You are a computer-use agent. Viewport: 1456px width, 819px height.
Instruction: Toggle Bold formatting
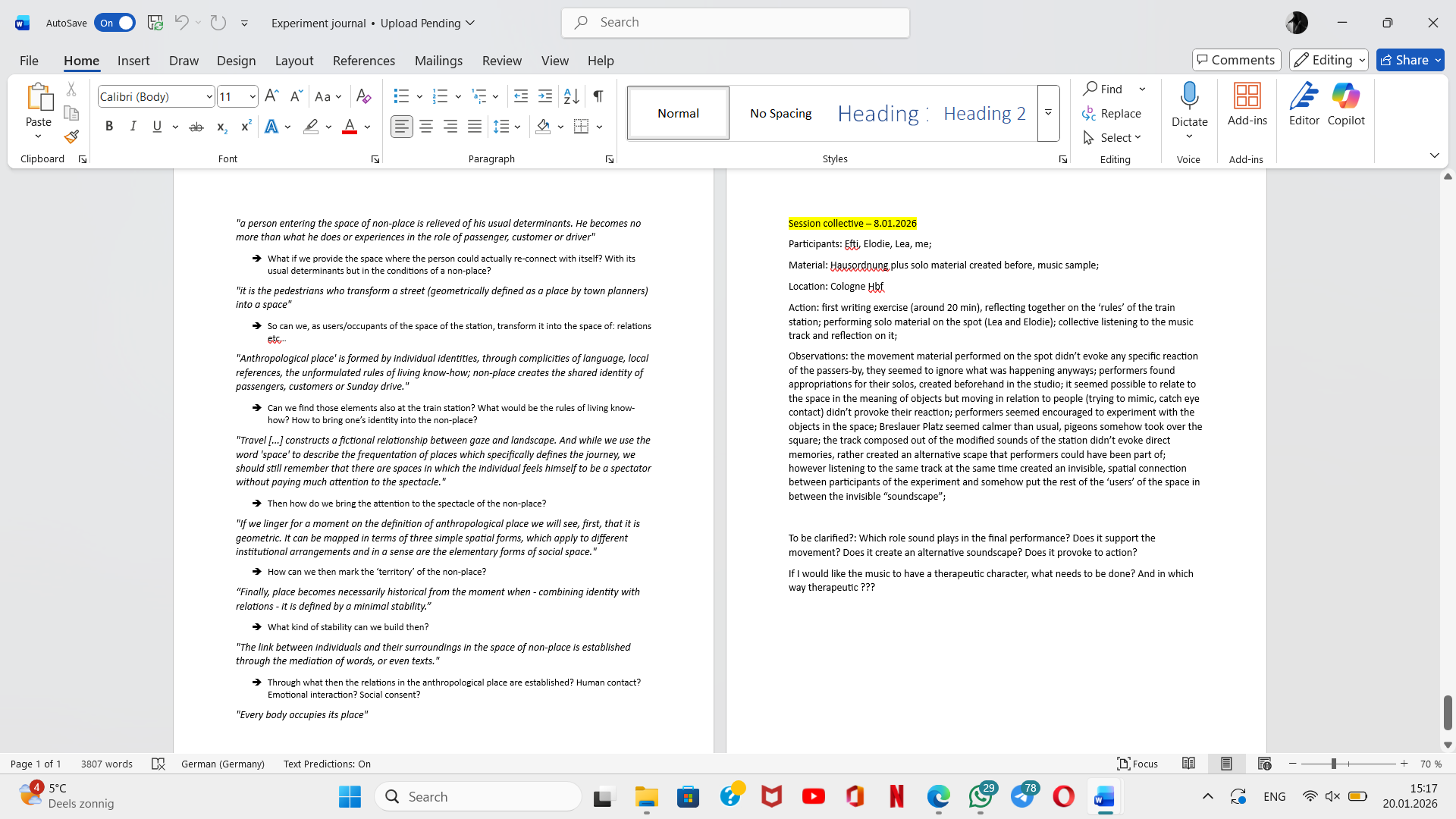[109, 127]
